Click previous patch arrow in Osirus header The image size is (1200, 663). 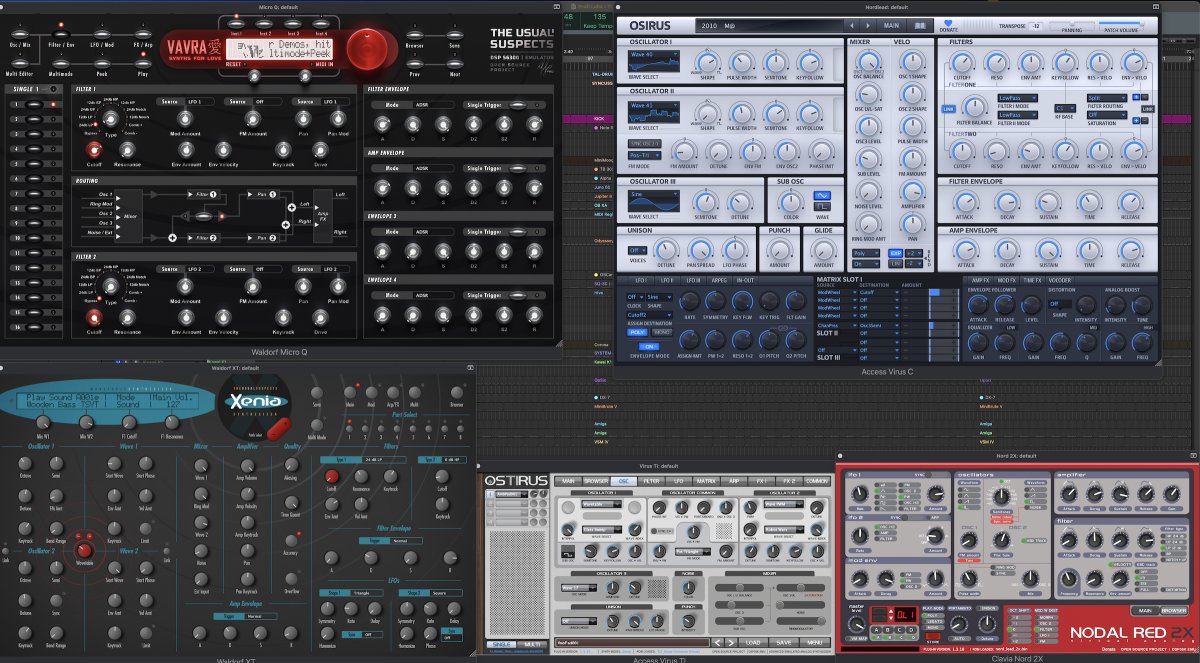point(852,25)
